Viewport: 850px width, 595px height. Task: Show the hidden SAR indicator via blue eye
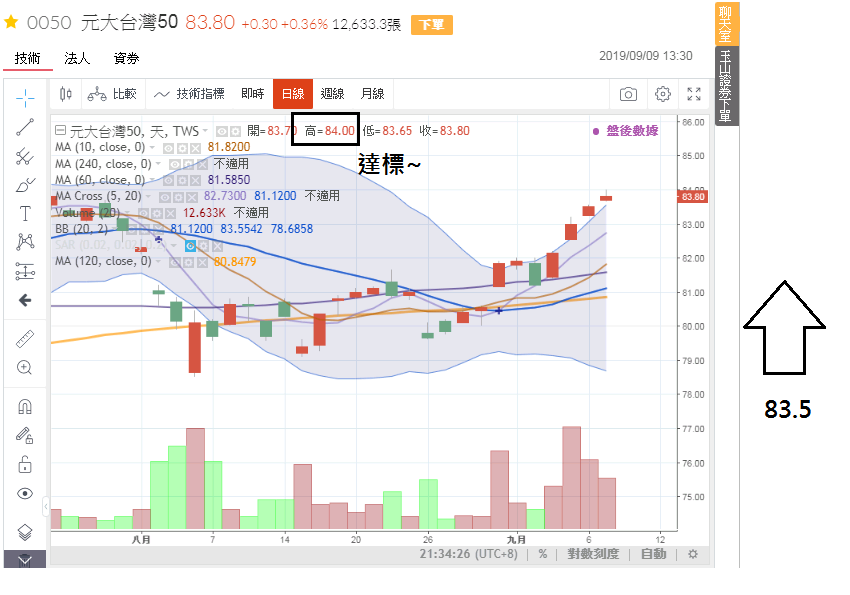pos(190,246)
